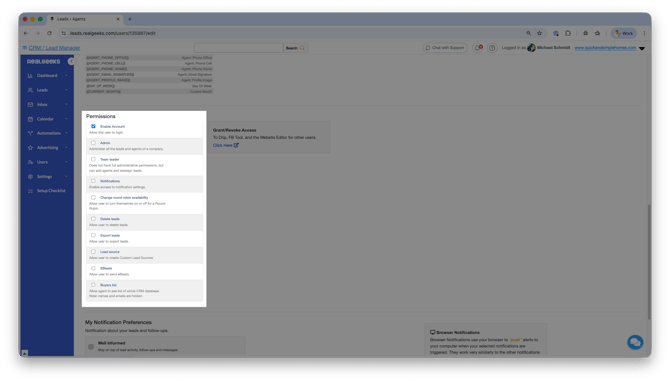
Task: Click the search magnifier icon
Action: point(302,48)
